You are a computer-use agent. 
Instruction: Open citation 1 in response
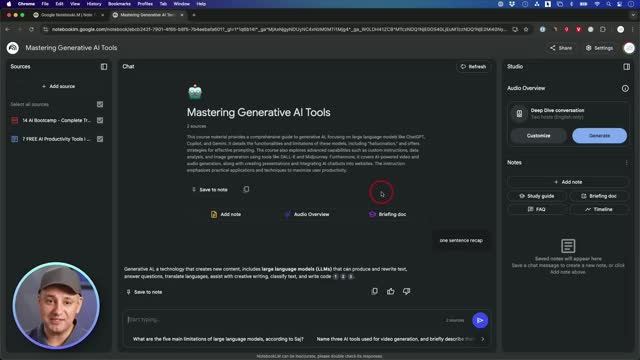[x=336, y=276]
